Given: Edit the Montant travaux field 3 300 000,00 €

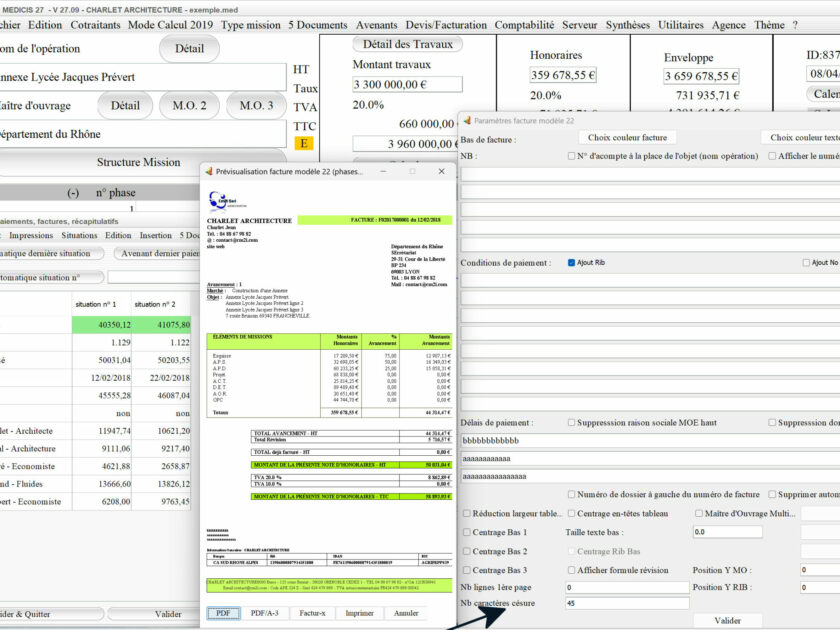Looking at the screenshot, I should click(x=407, y=85).
